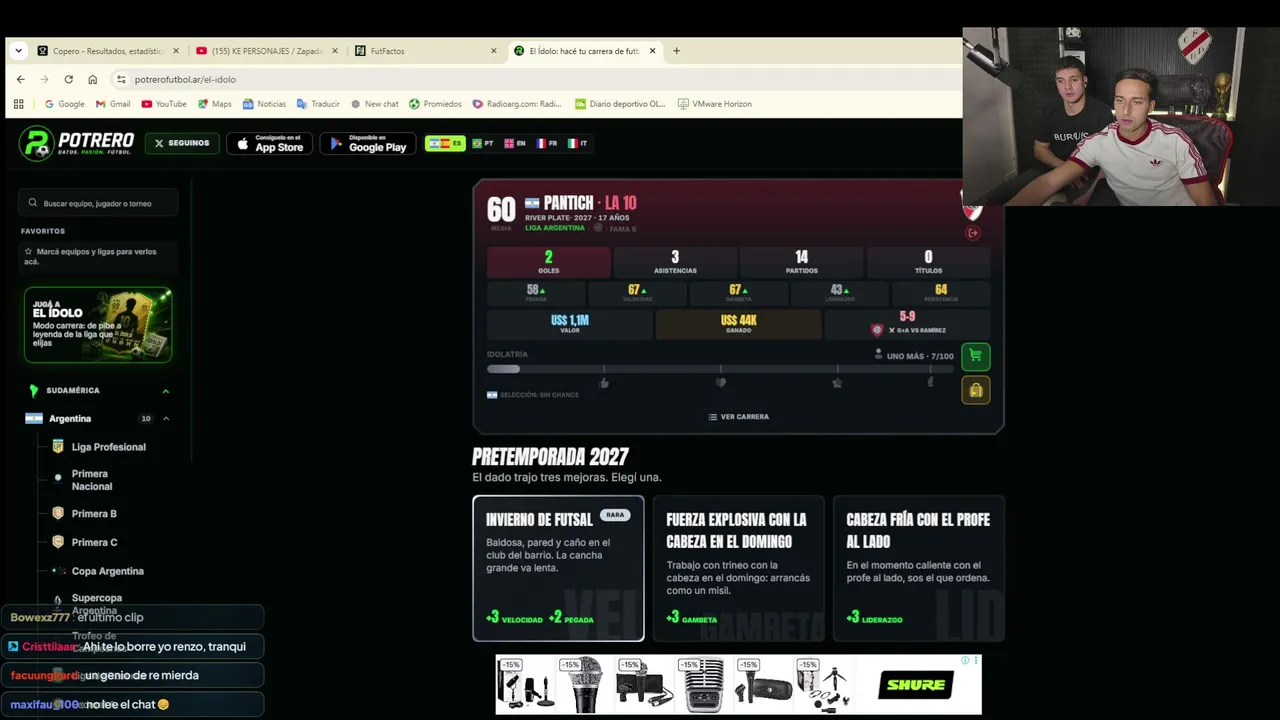Switch language to Portuguese PT
Screen dimensions: 1280x720
[x=483, y=143]
